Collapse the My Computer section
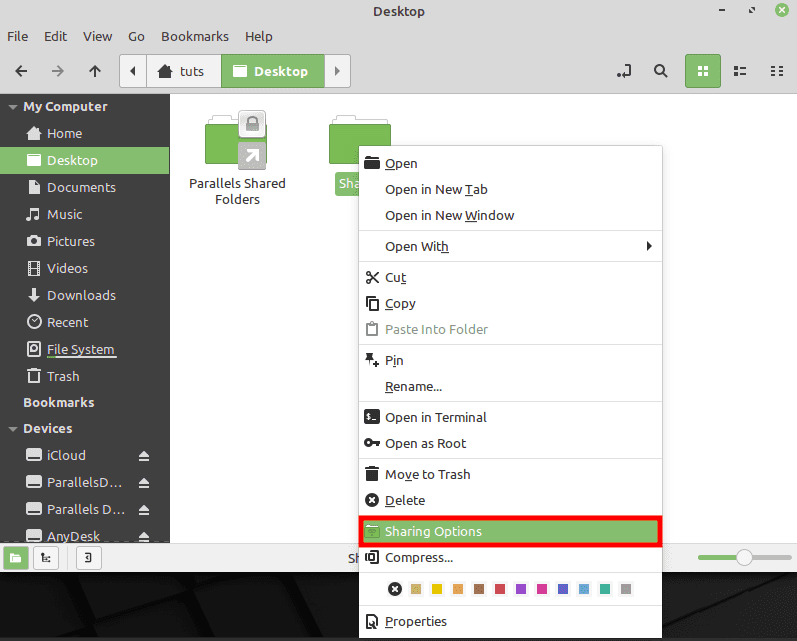 pos(13,107)
